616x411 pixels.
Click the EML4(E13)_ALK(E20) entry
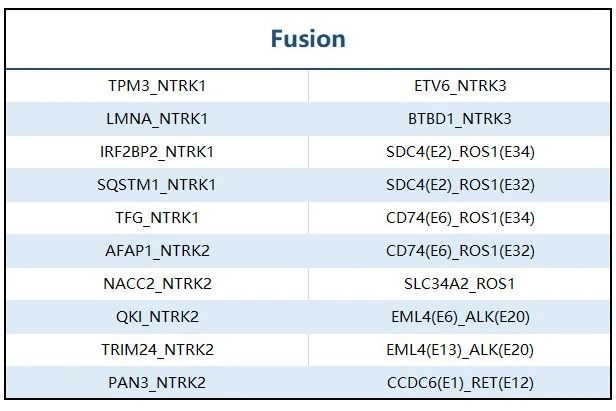[x=460, y=350]
